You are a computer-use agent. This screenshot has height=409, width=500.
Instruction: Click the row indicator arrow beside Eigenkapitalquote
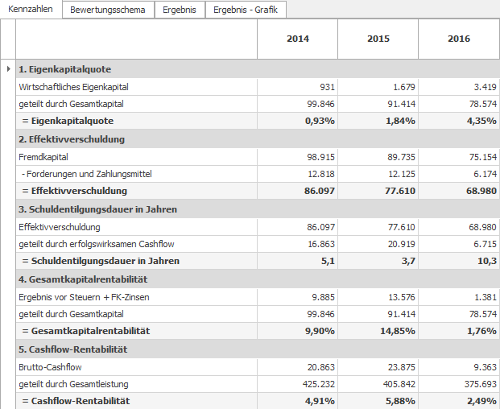click(8, 69)
